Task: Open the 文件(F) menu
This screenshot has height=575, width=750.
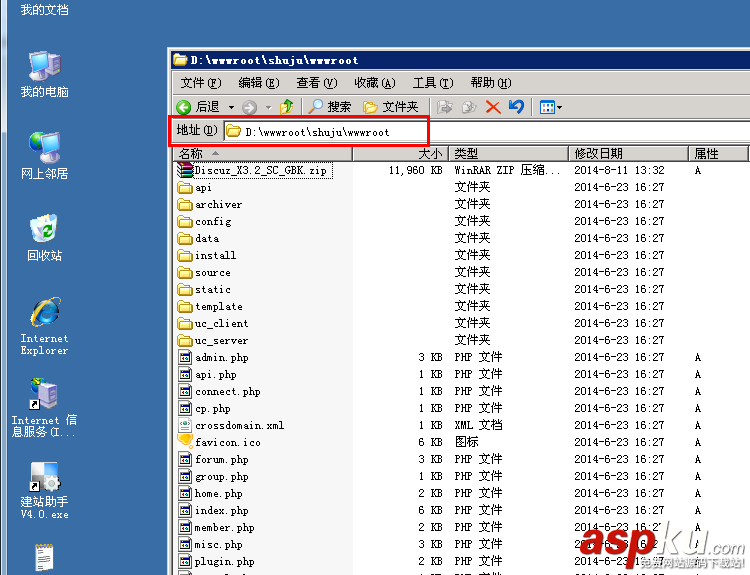Action: 201,83
